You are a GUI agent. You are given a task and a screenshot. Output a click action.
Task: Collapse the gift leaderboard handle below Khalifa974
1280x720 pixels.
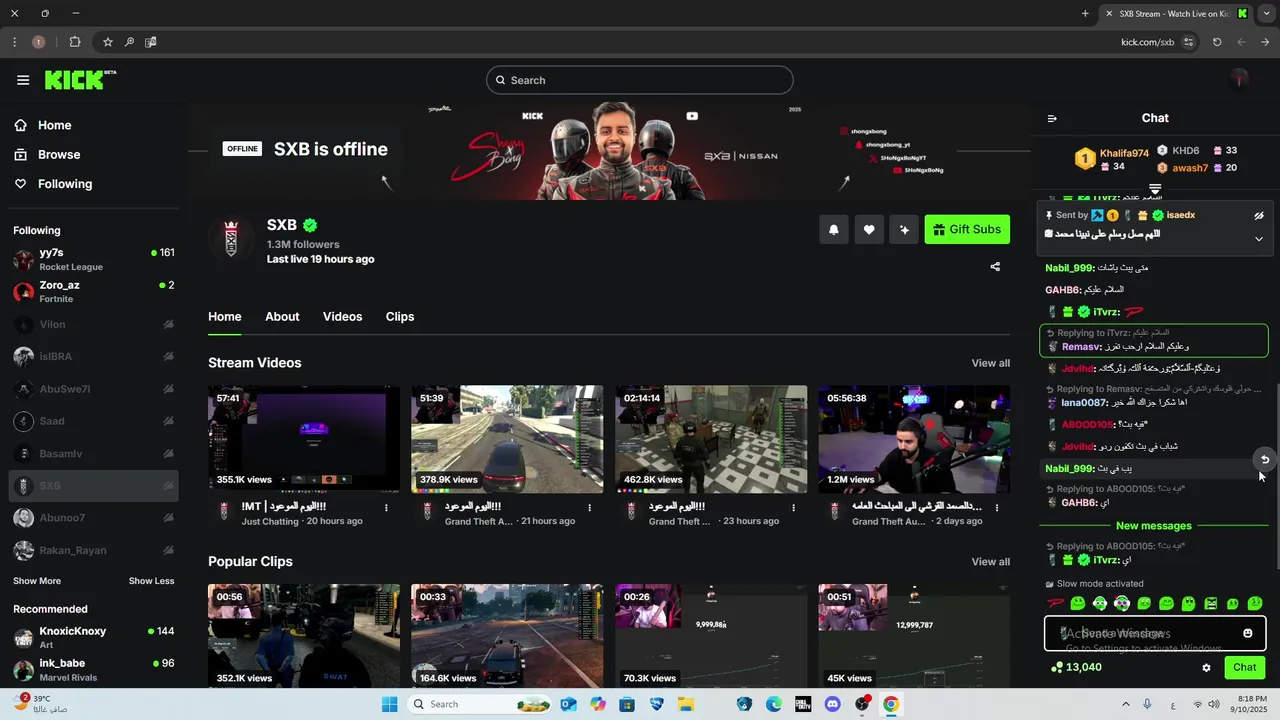(1155, 188)
